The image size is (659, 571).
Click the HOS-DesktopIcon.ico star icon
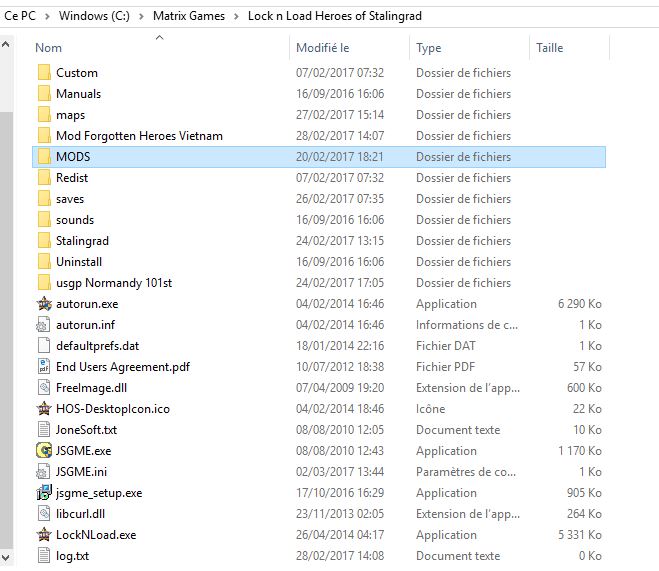pyautogui.click(x=44, y=409)
